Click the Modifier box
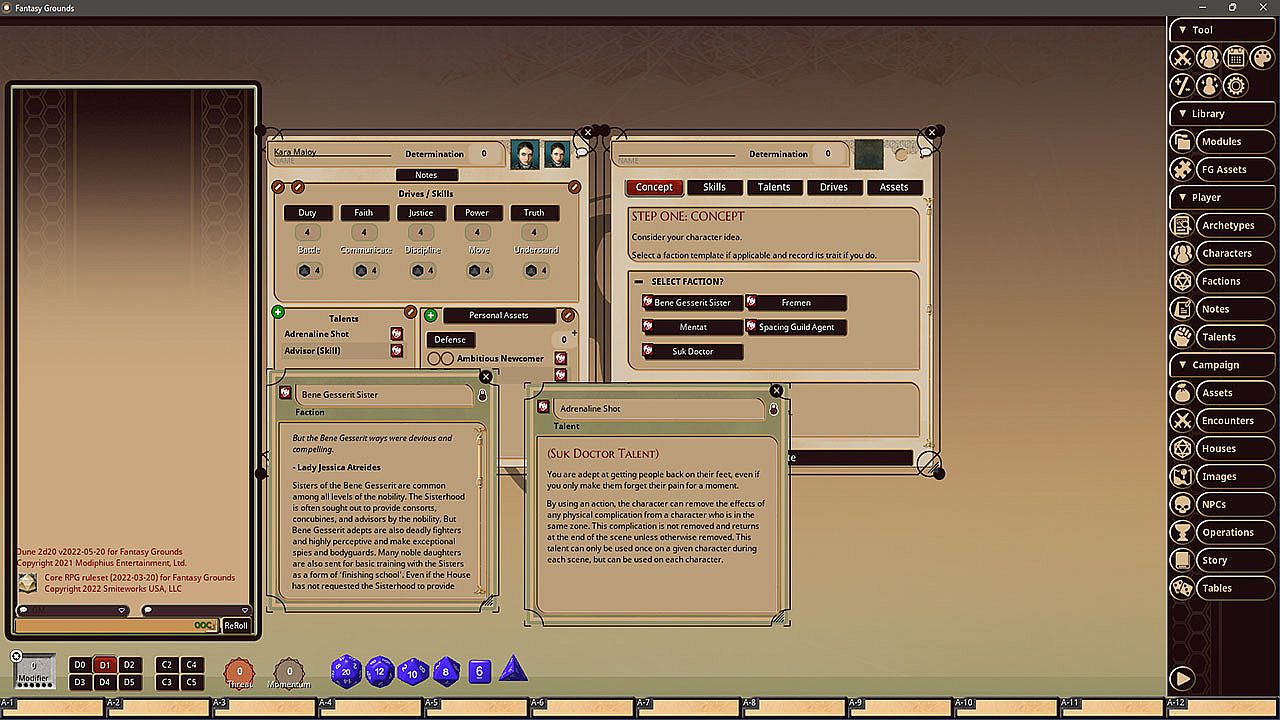 (x=34, y=671)
